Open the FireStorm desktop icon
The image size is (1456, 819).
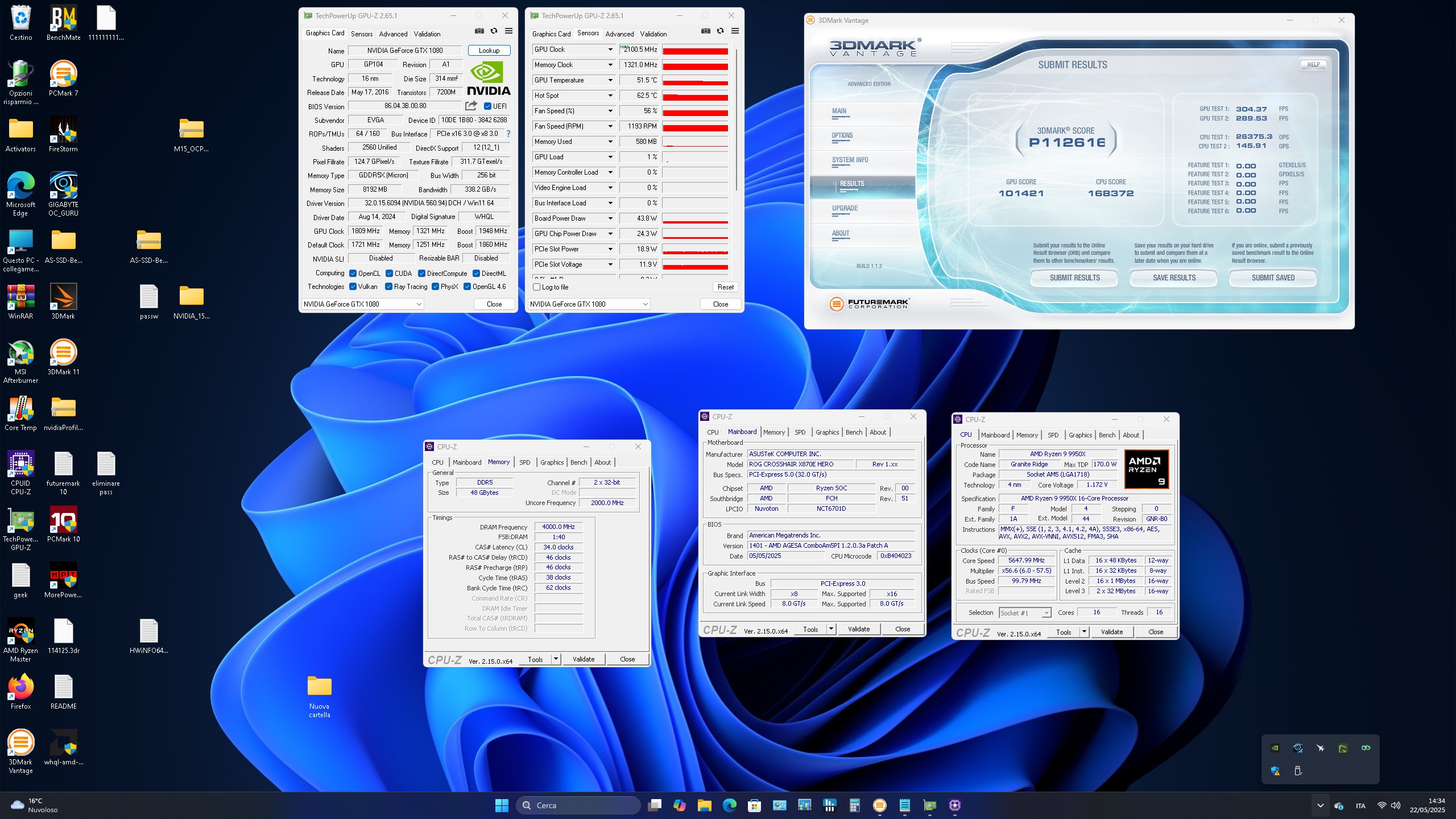click(x=63, y=135)
